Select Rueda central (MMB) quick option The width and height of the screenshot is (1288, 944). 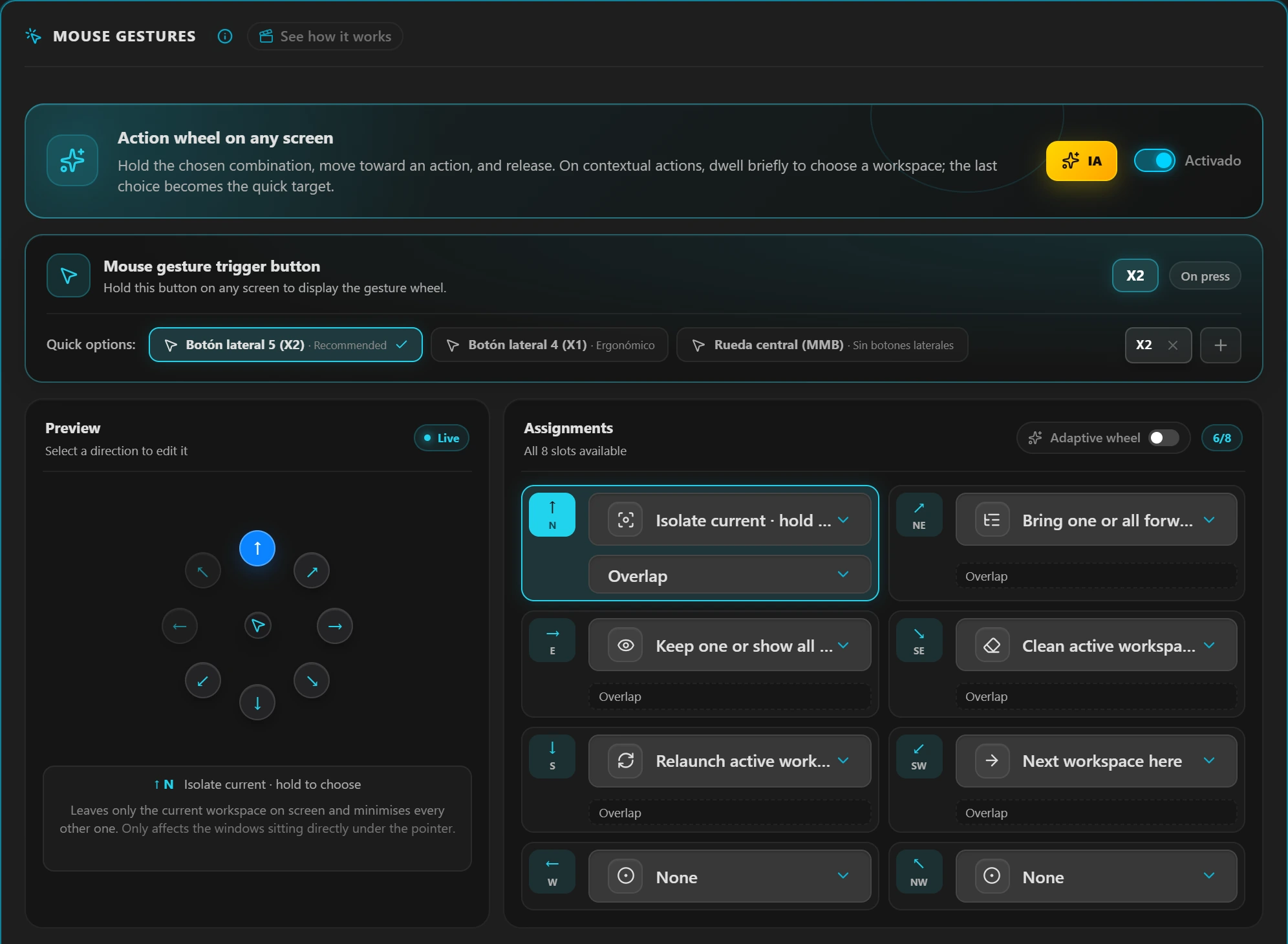822,345
